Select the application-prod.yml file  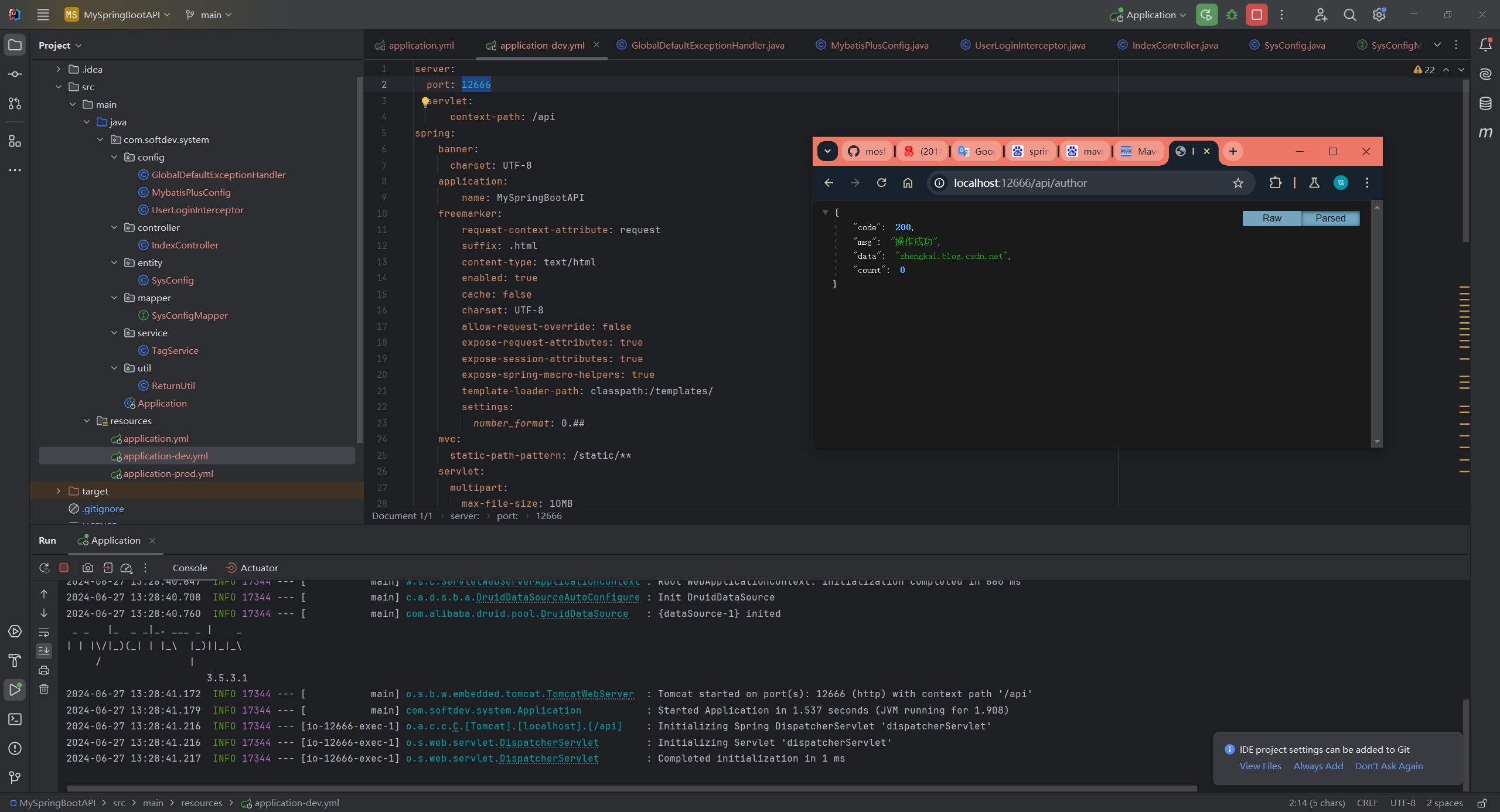tap(166, 473)
